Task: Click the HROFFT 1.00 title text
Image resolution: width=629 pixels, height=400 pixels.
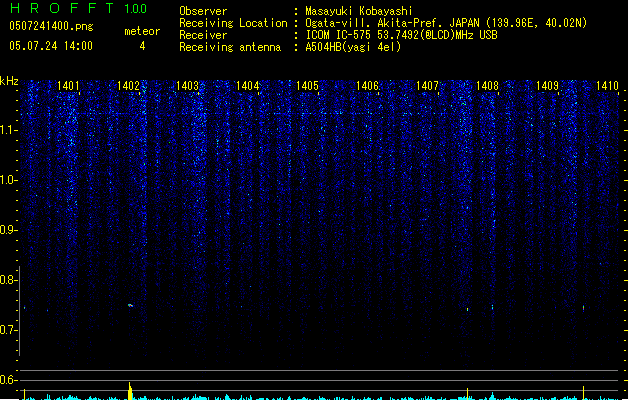Action: [x=78, y=8]
